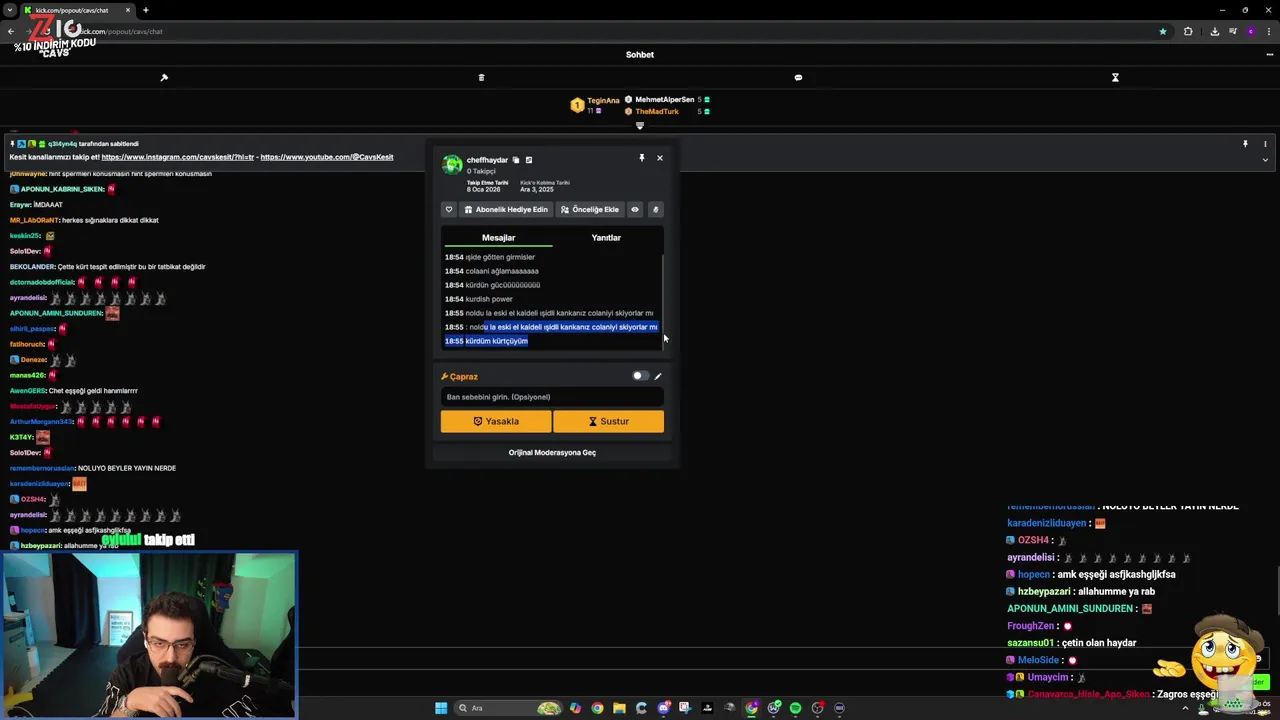Open the pinned Instagram link
The image size is (1280, 720).
178,157
